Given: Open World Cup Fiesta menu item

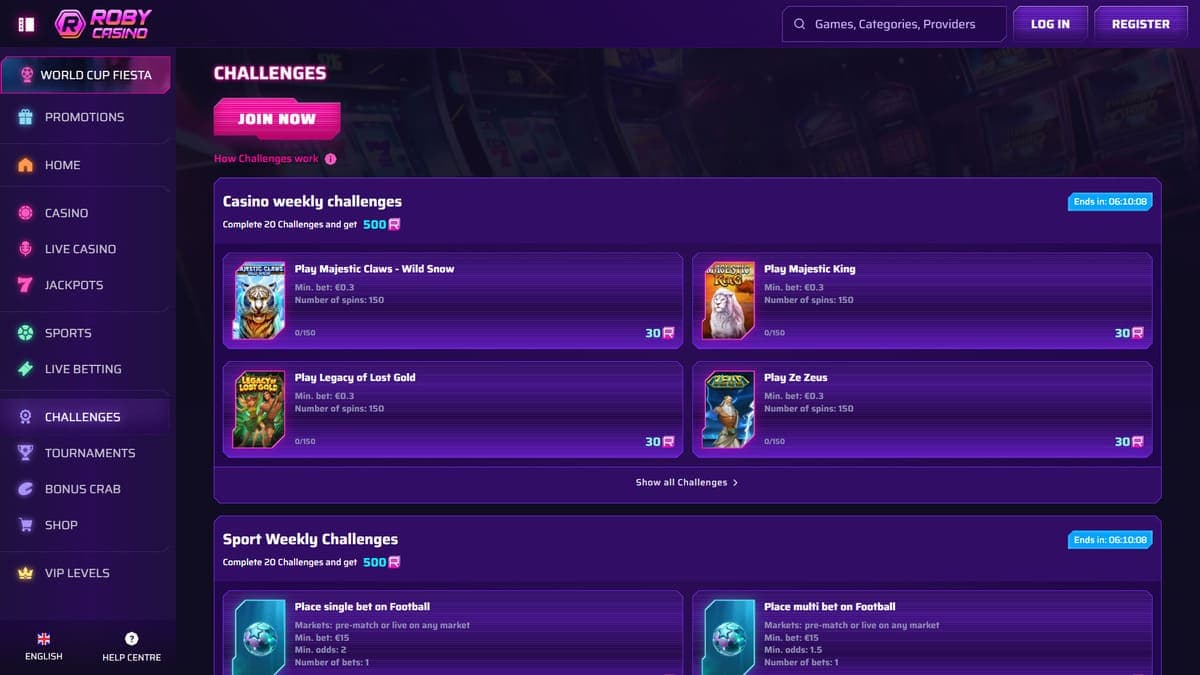Looking at the screenshot, I should (x=85, y=75).
